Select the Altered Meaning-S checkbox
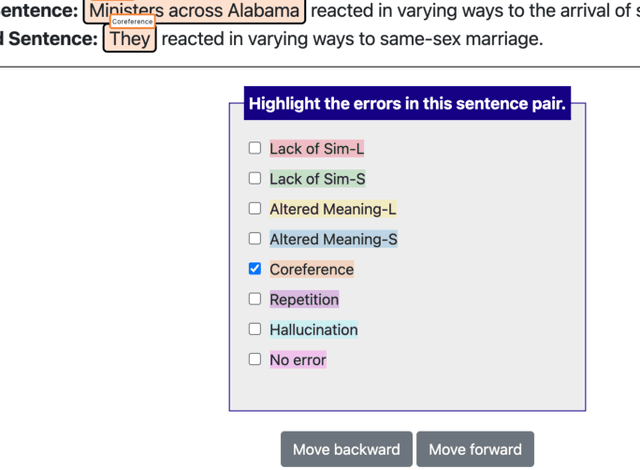The width and height of the screenshot is (640, 470). [255, 238]
